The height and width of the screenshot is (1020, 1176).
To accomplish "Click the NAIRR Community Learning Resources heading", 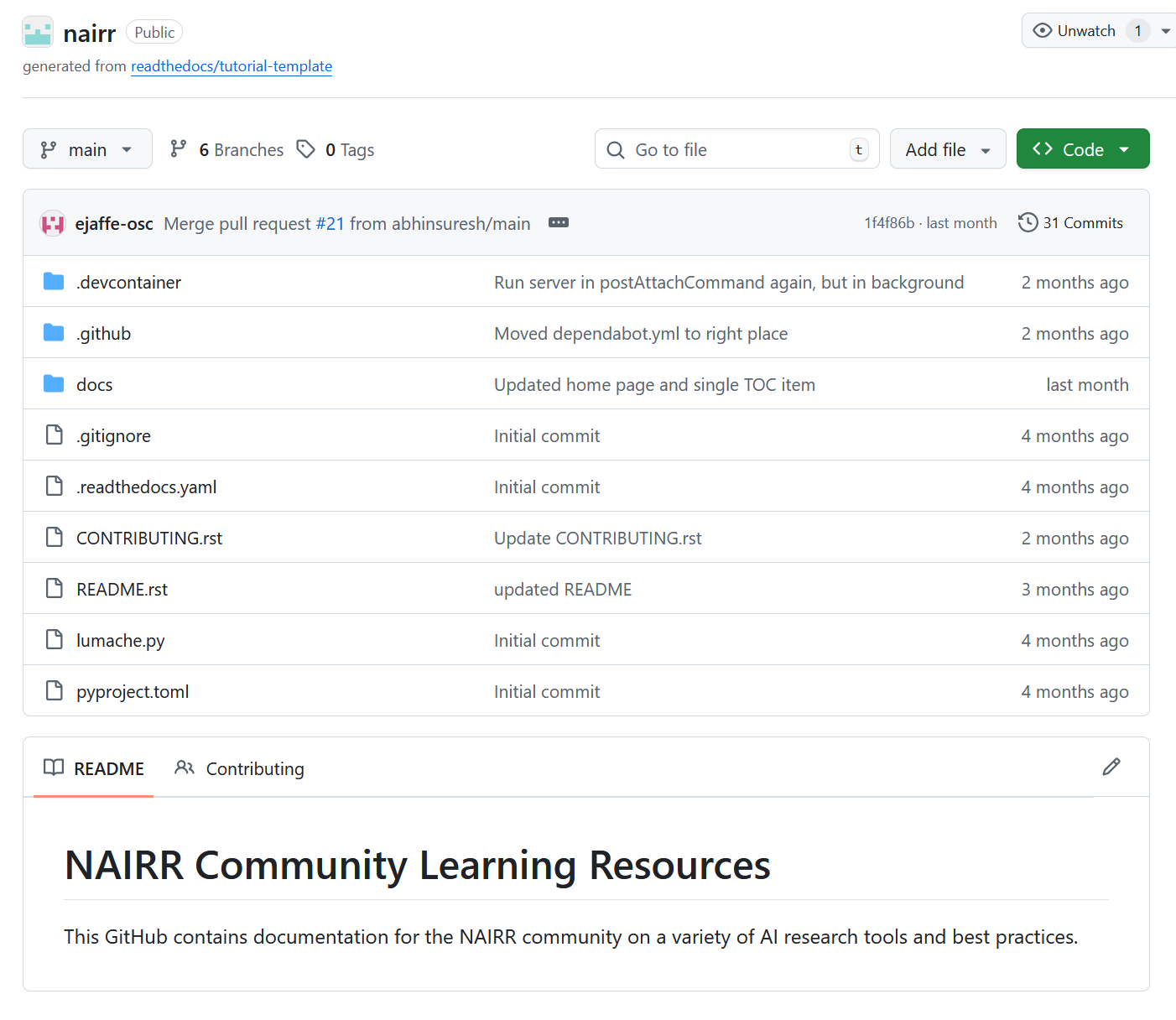I will coord(417,865).
